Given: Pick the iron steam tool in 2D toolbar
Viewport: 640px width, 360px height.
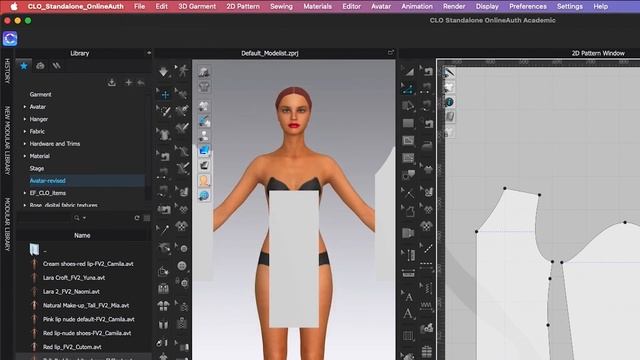Looking at the screenshot, I should (427, 144).
